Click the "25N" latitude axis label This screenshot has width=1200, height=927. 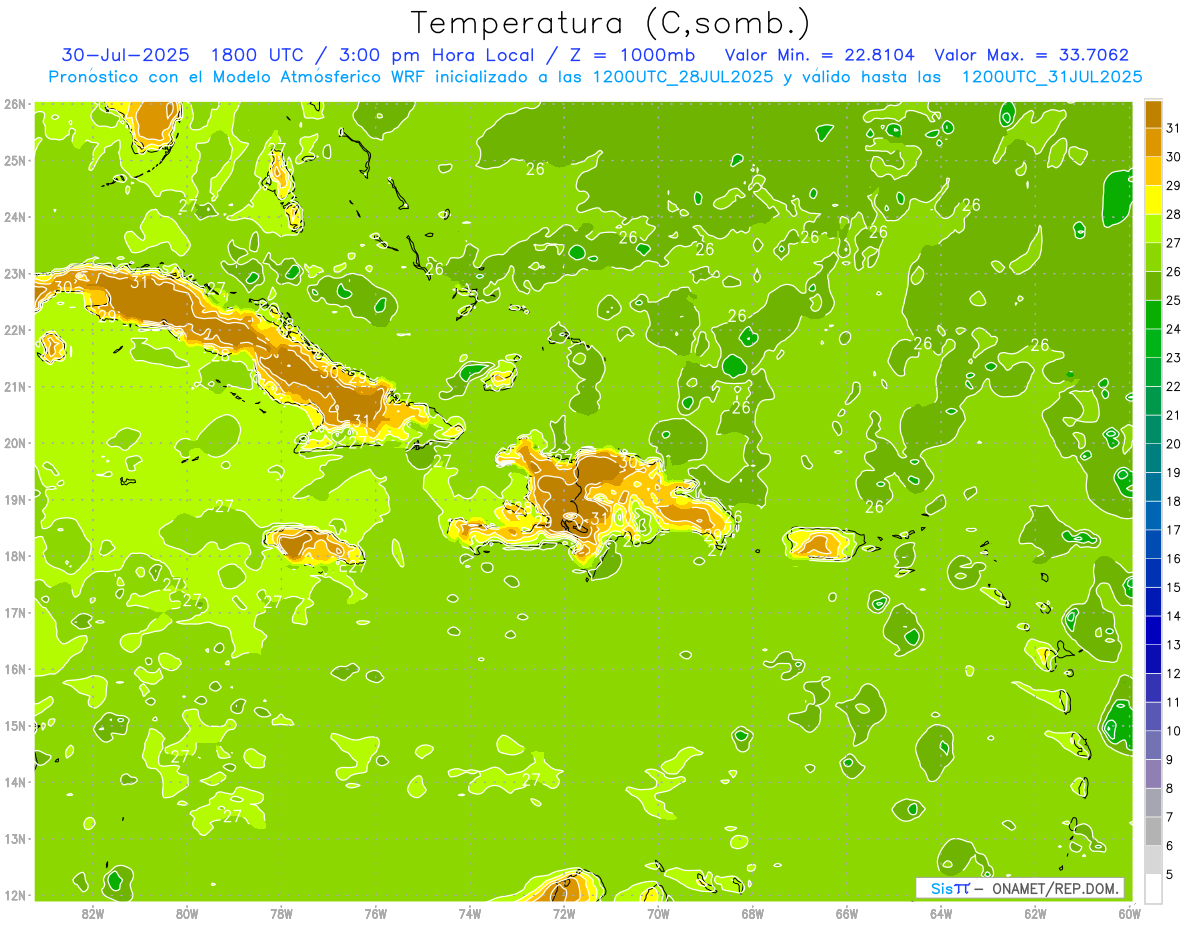(15, 161)
